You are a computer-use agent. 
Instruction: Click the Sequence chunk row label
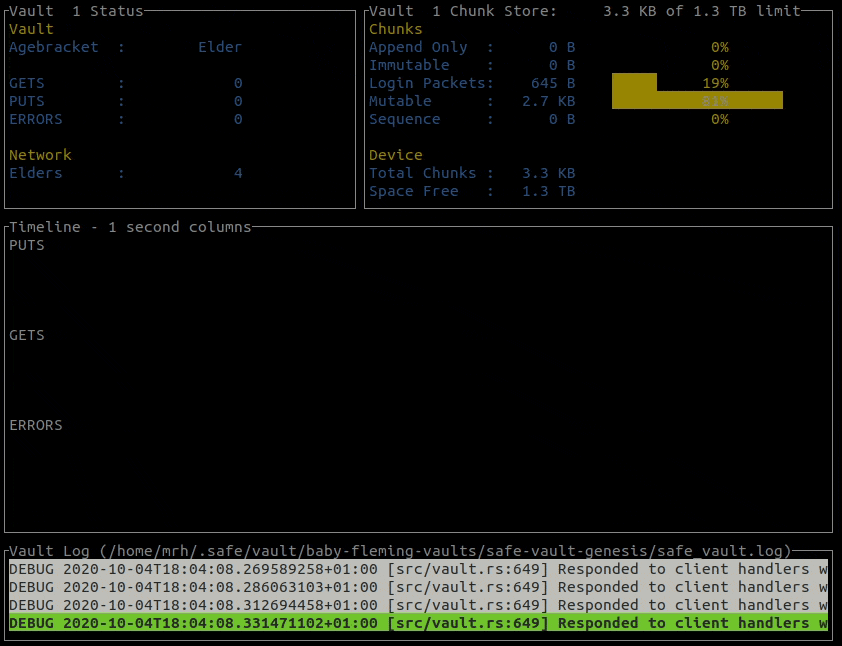point(404,119)
